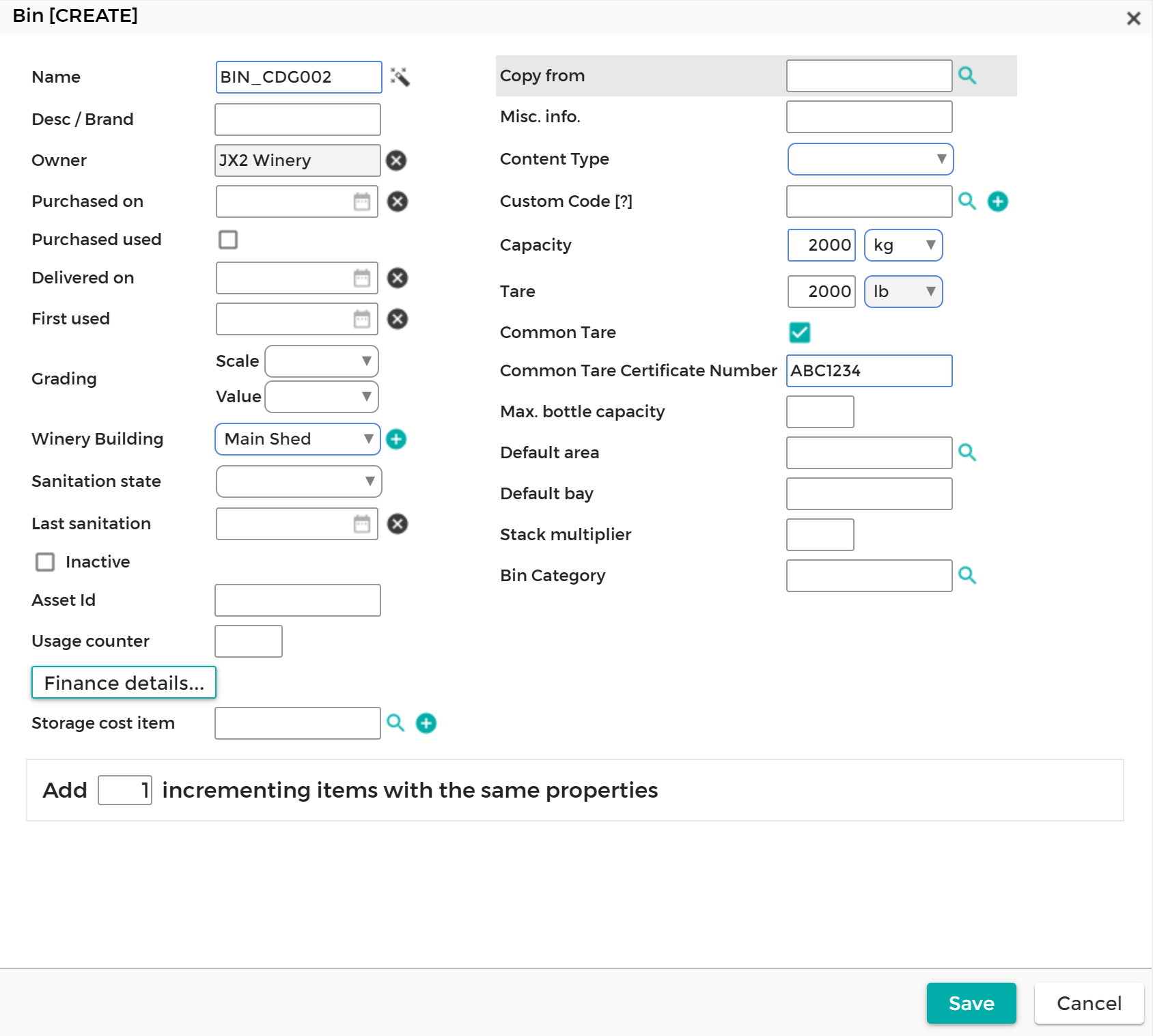Click Finance details button
The image size is (1153, 1036).
[x=124, y=682]
